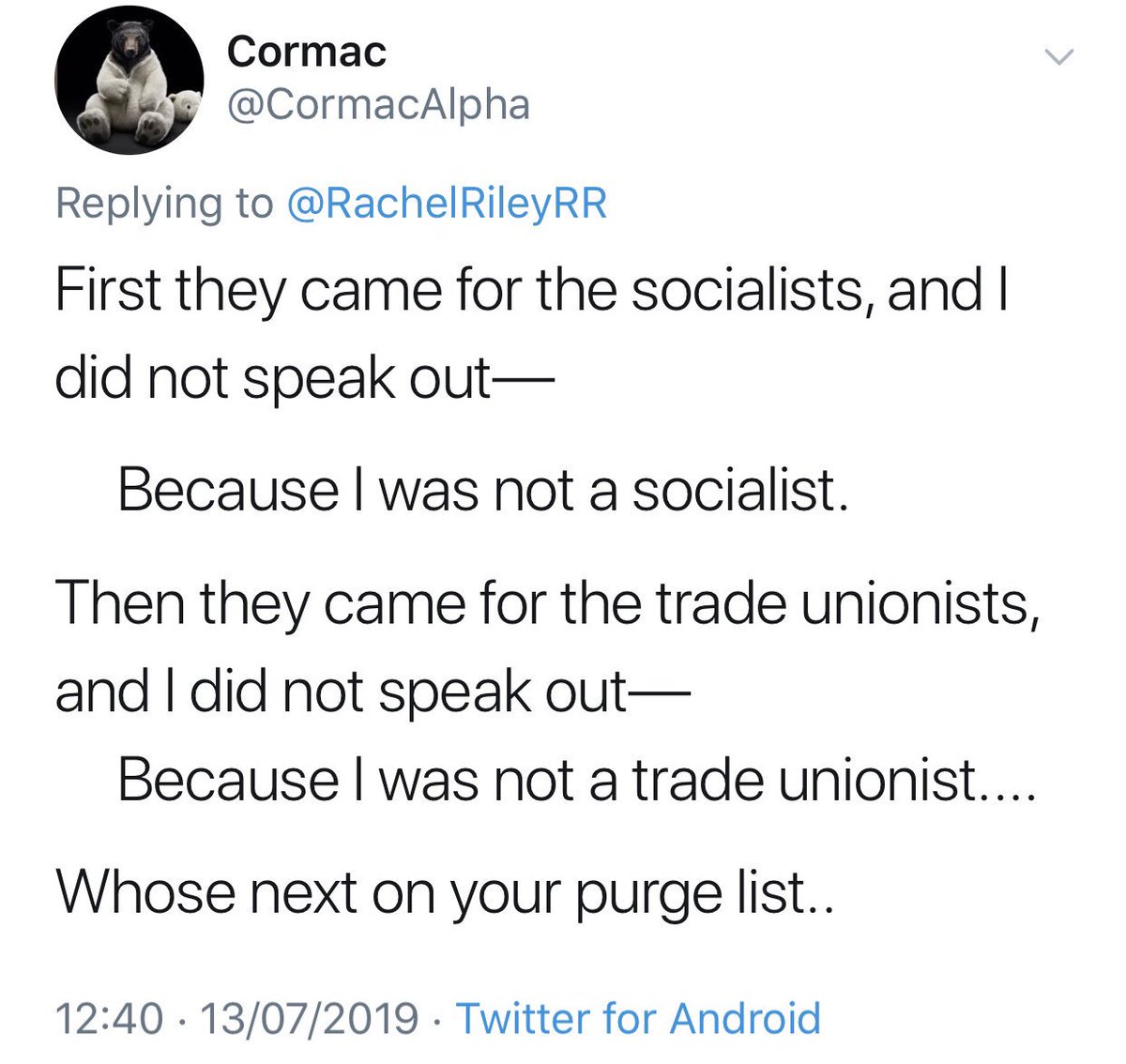The height and width of the screenshot is (1064, 1126).
Task: Open the Twitter for Android source link
Action: [x=638, y=1018]
